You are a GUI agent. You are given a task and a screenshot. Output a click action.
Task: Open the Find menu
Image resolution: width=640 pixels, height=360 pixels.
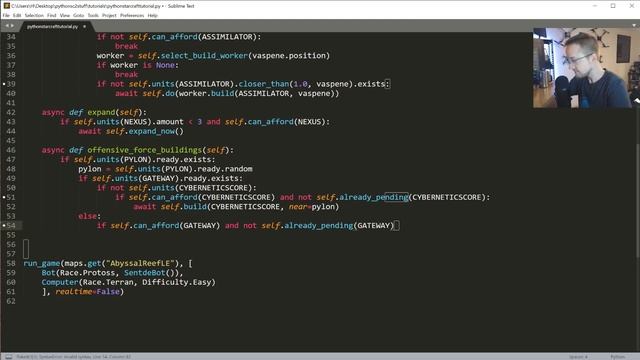coord(51,16)
